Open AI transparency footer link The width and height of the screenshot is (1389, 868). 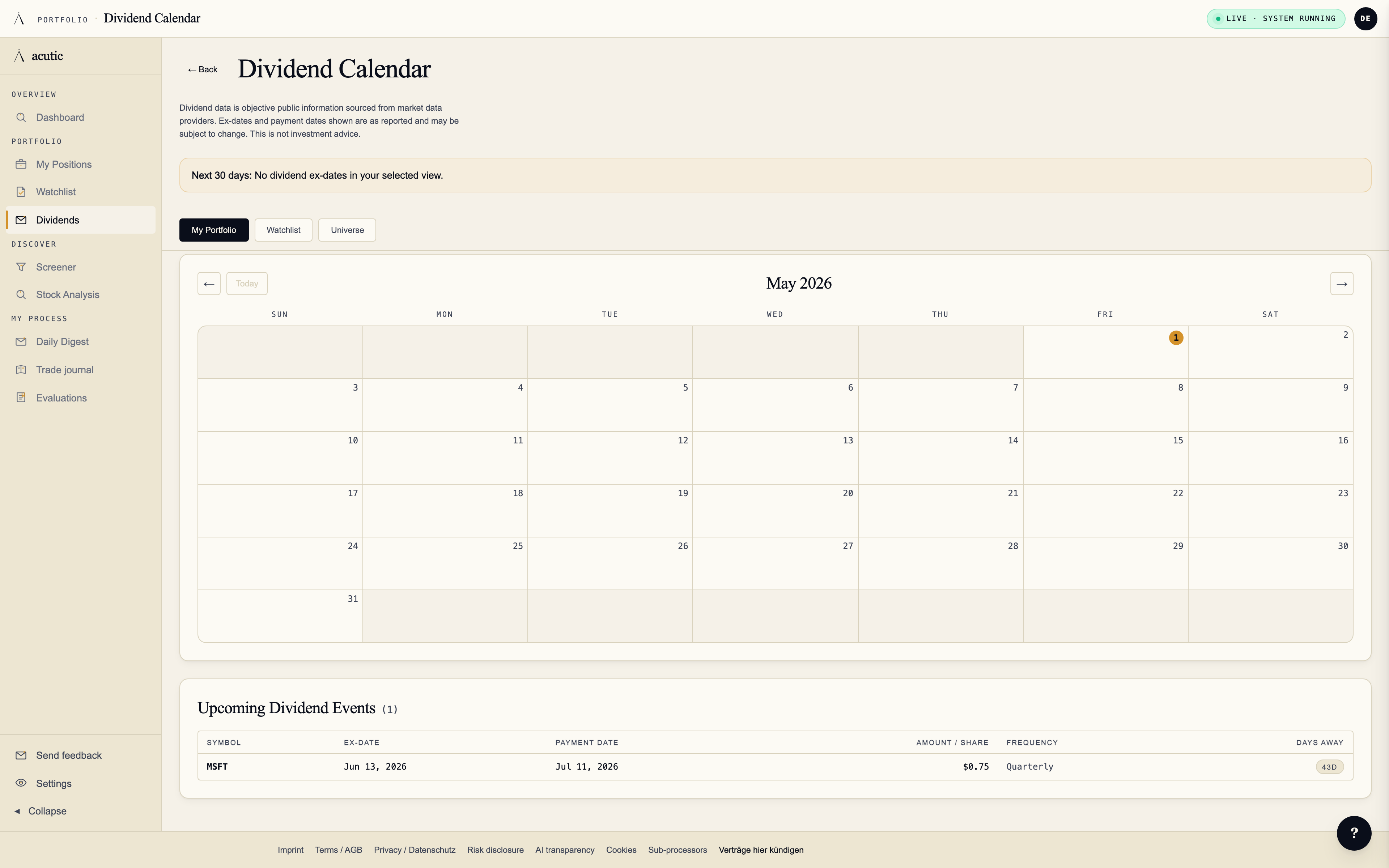tap(565, 850)
